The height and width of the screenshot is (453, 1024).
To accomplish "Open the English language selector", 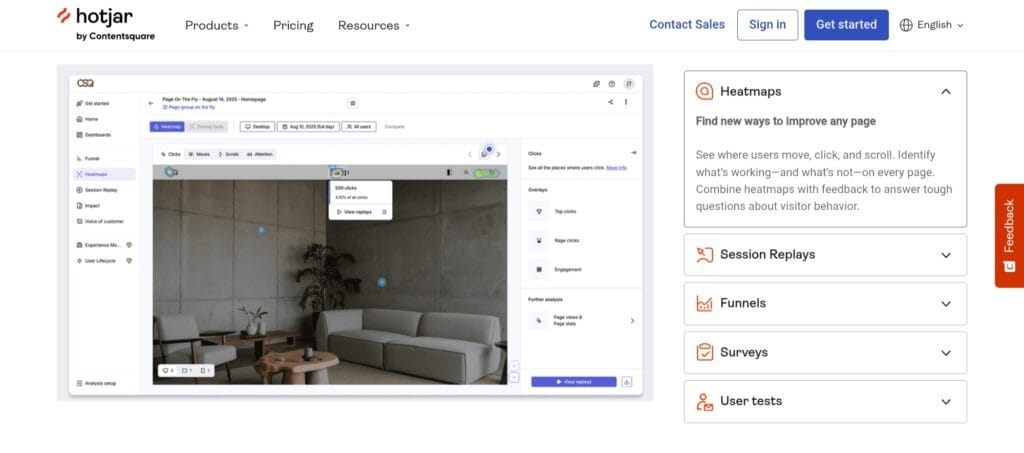I will (x=932, y=25).
